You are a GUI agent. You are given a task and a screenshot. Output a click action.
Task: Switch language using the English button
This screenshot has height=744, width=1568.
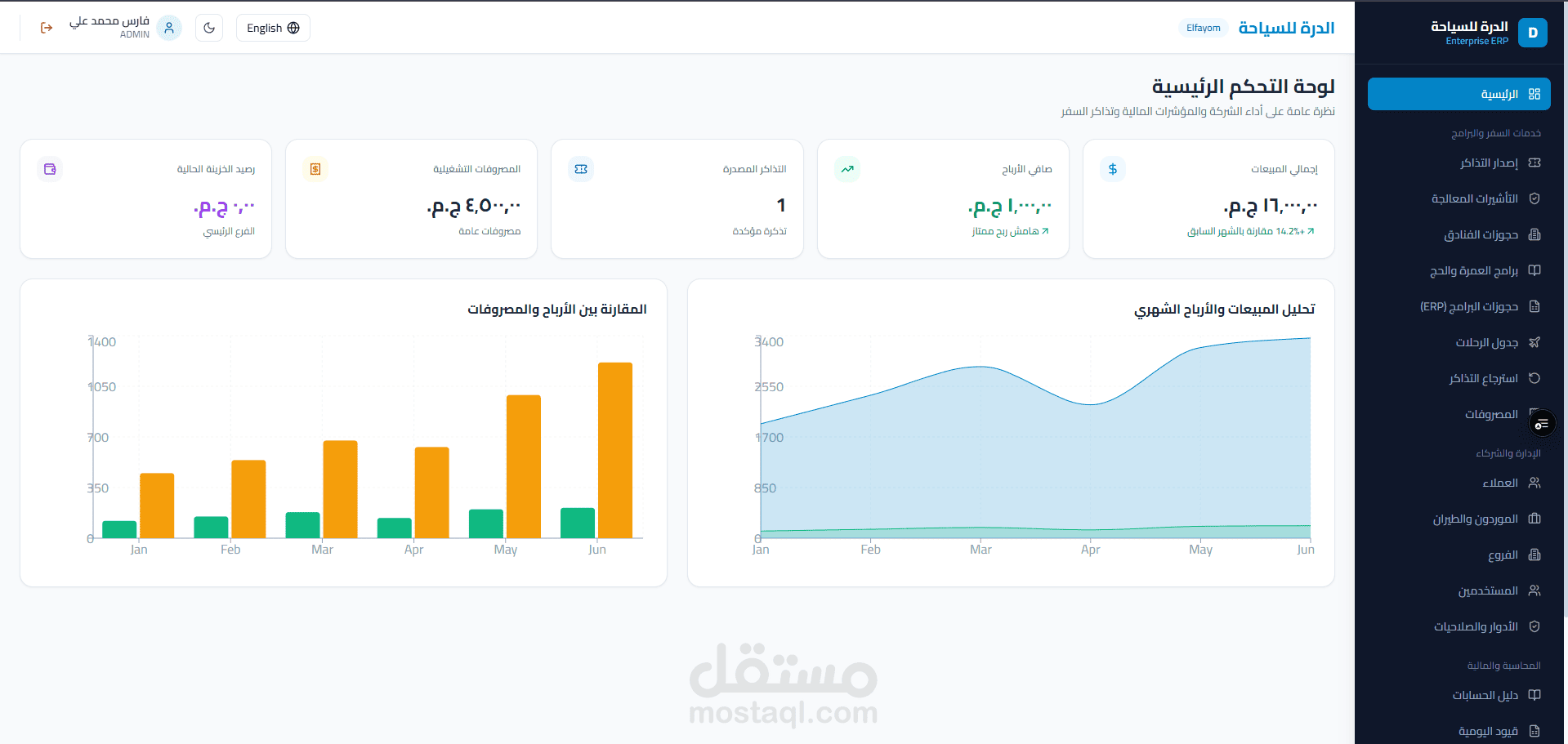point(273,28)
